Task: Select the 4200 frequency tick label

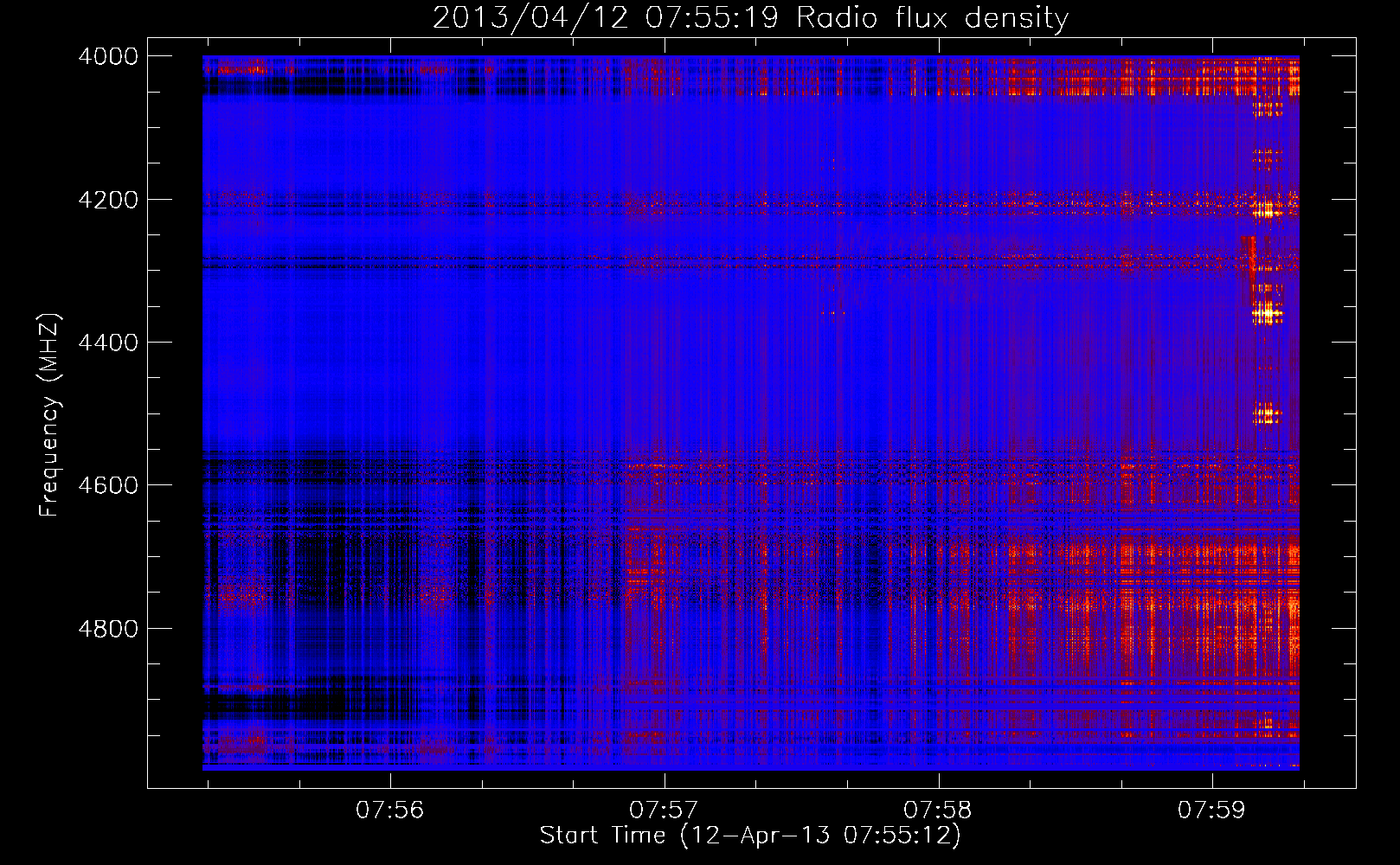Action: [108, 200]
